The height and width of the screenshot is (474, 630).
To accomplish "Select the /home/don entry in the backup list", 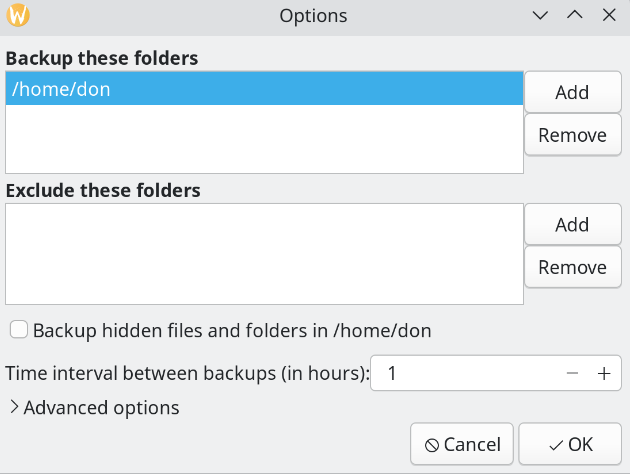I will pos(264,89).
